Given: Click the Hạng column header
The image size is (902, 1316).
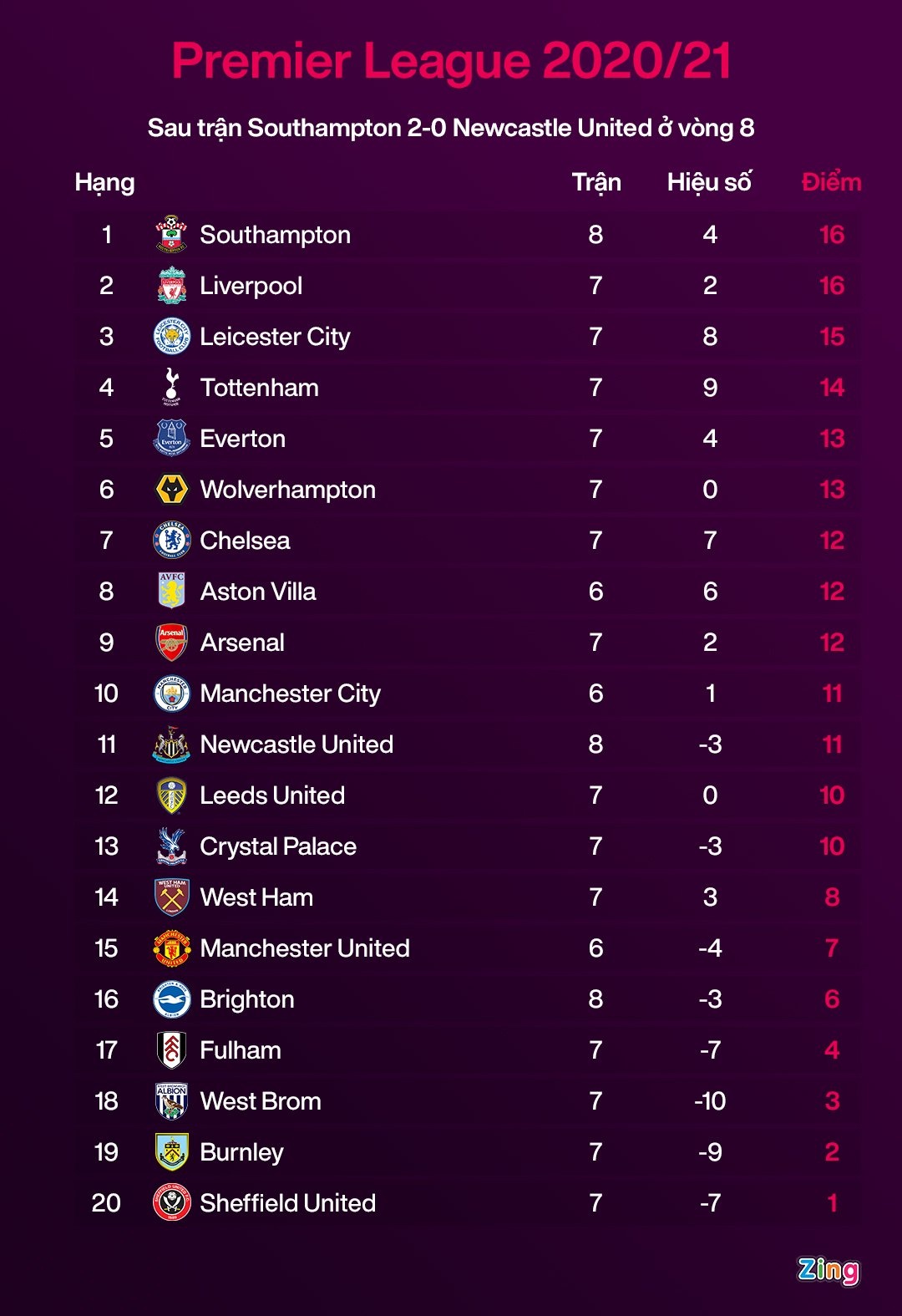Looking at the screenshot, I should coord(104,182).
